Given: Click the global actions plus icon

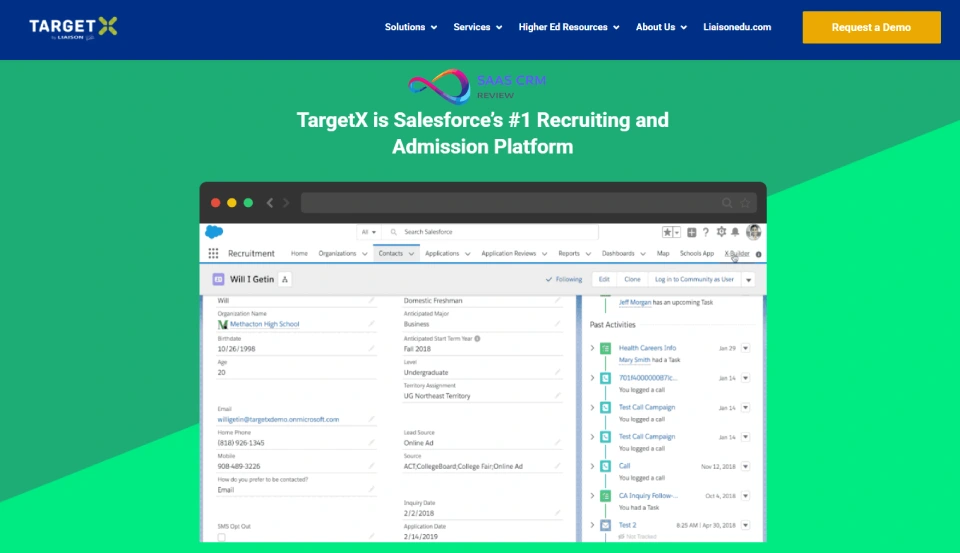Looking at the screenshot, I should [692, 232].
